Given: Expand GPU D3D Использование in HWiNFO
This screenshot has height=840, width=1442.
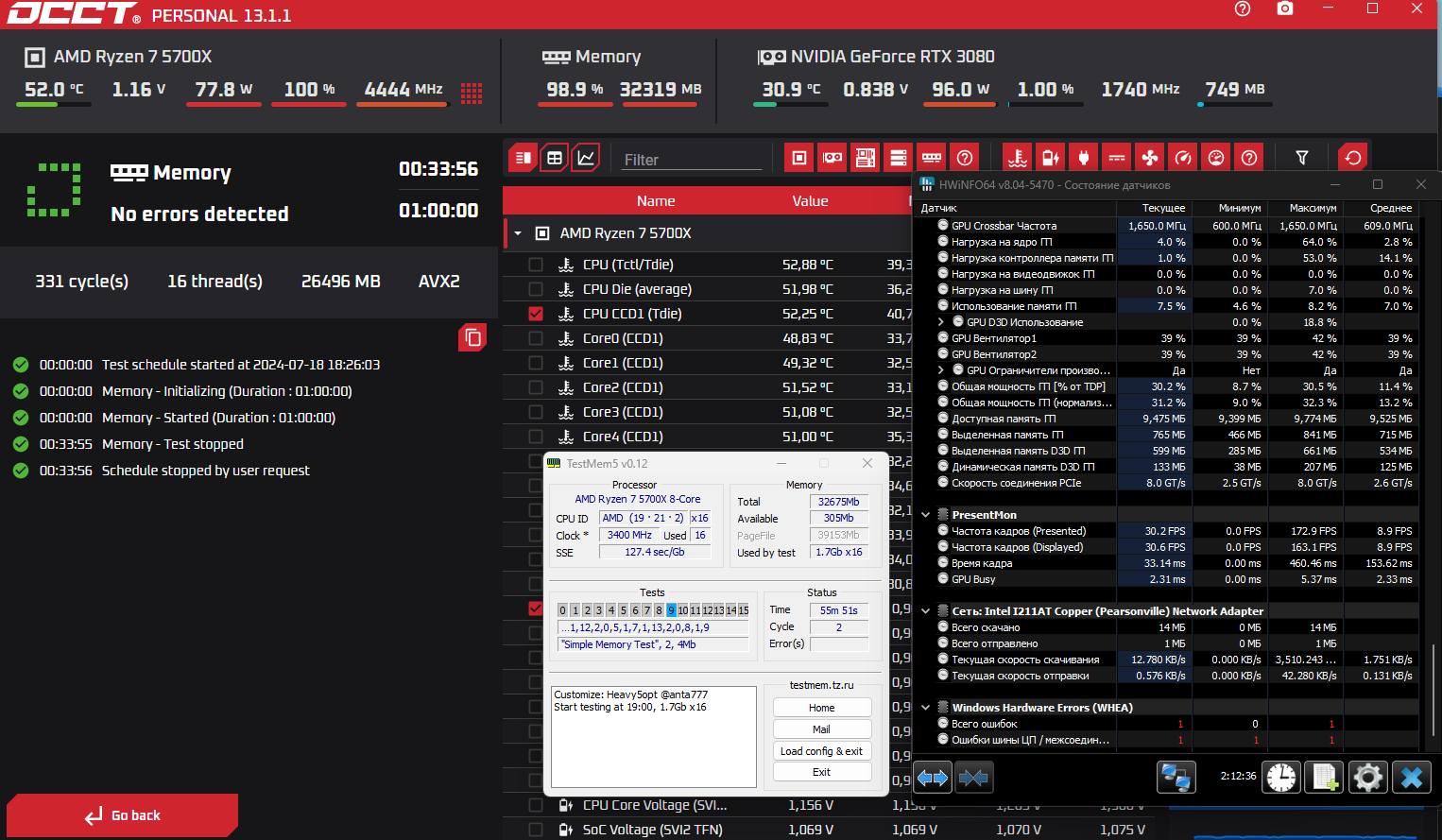Looking at the screenshot, I should [941, 322].
